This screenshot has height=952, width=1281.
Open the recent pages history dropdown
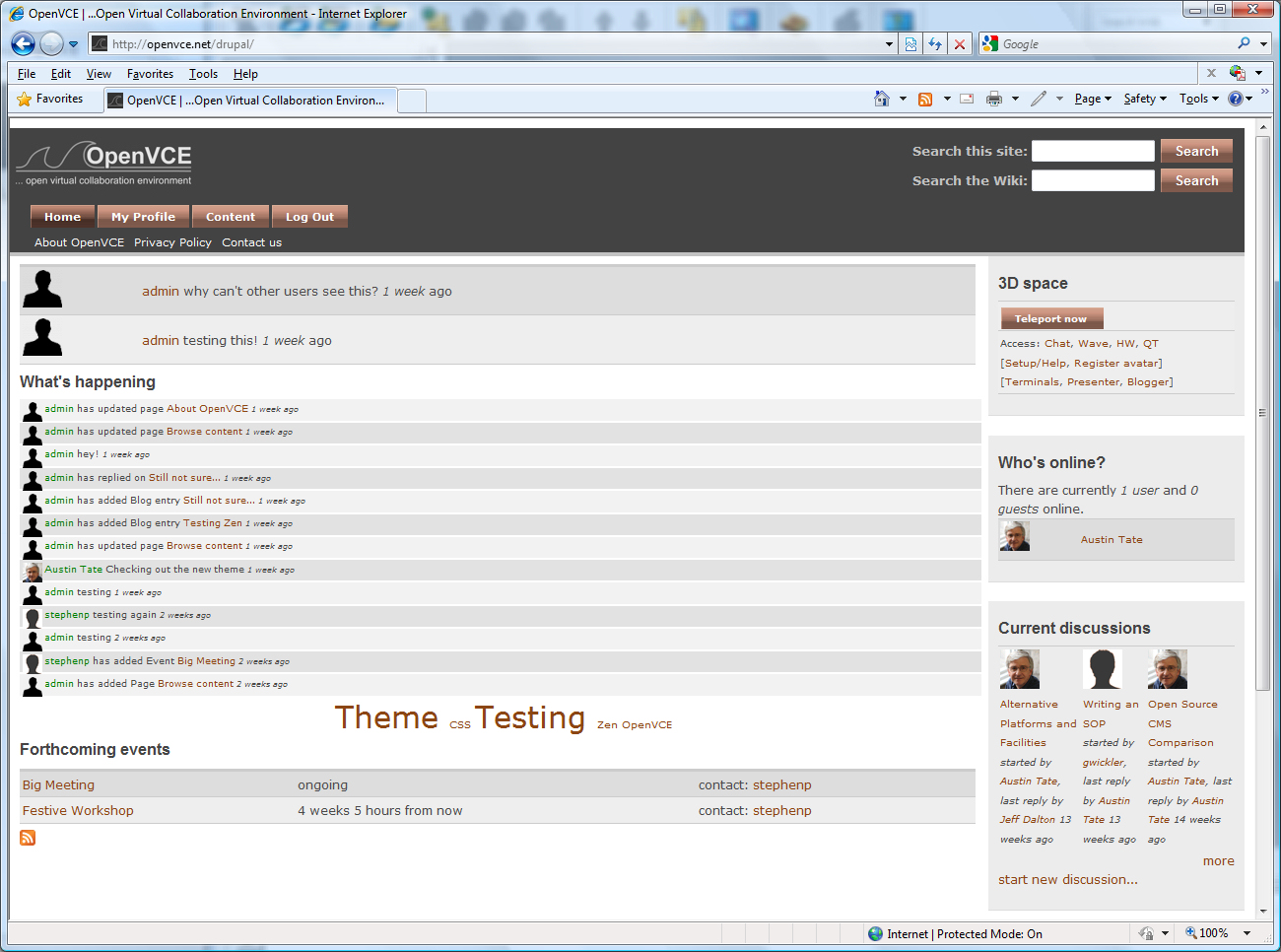click(73, 44)
